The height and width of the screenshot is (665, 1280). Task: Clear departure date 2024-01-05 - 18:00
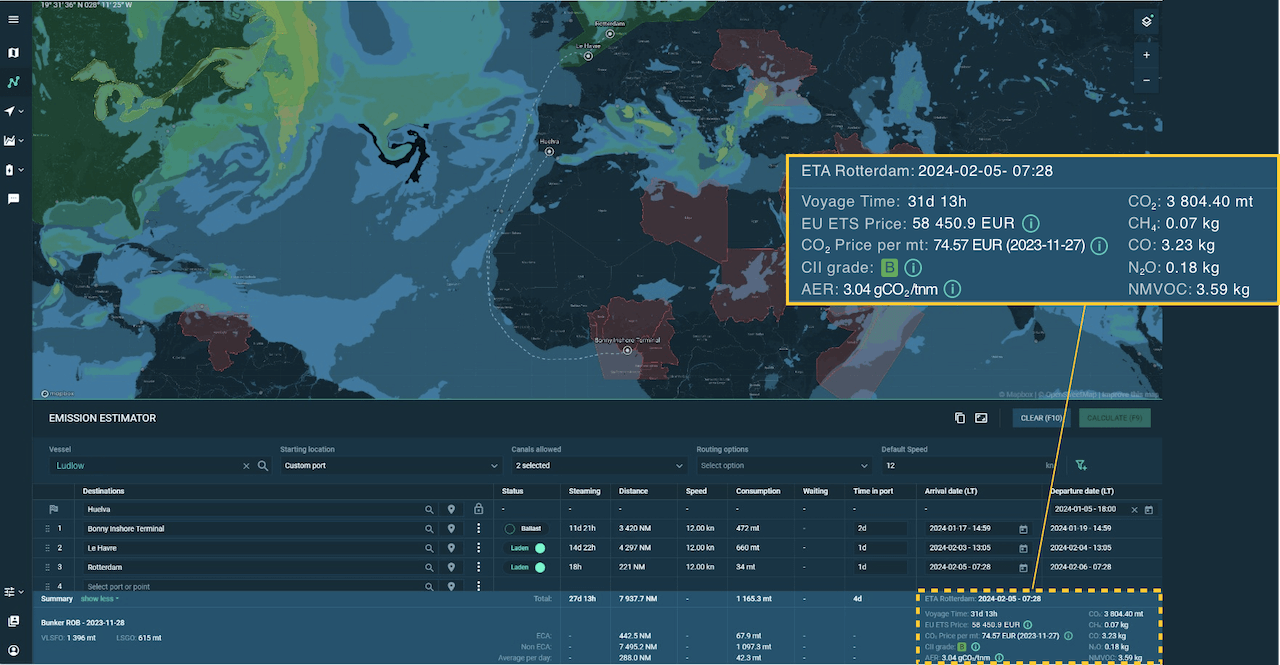tap(1134, 510)
